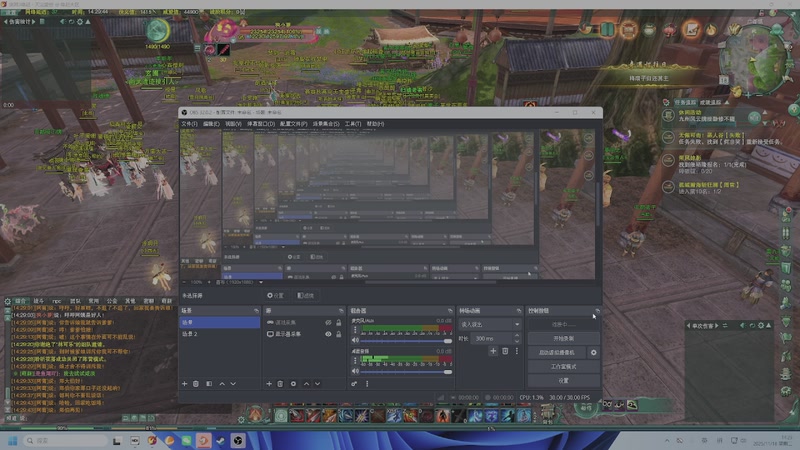Open source 滤镜 filters button in source toolbar

(x=306, y=295)
